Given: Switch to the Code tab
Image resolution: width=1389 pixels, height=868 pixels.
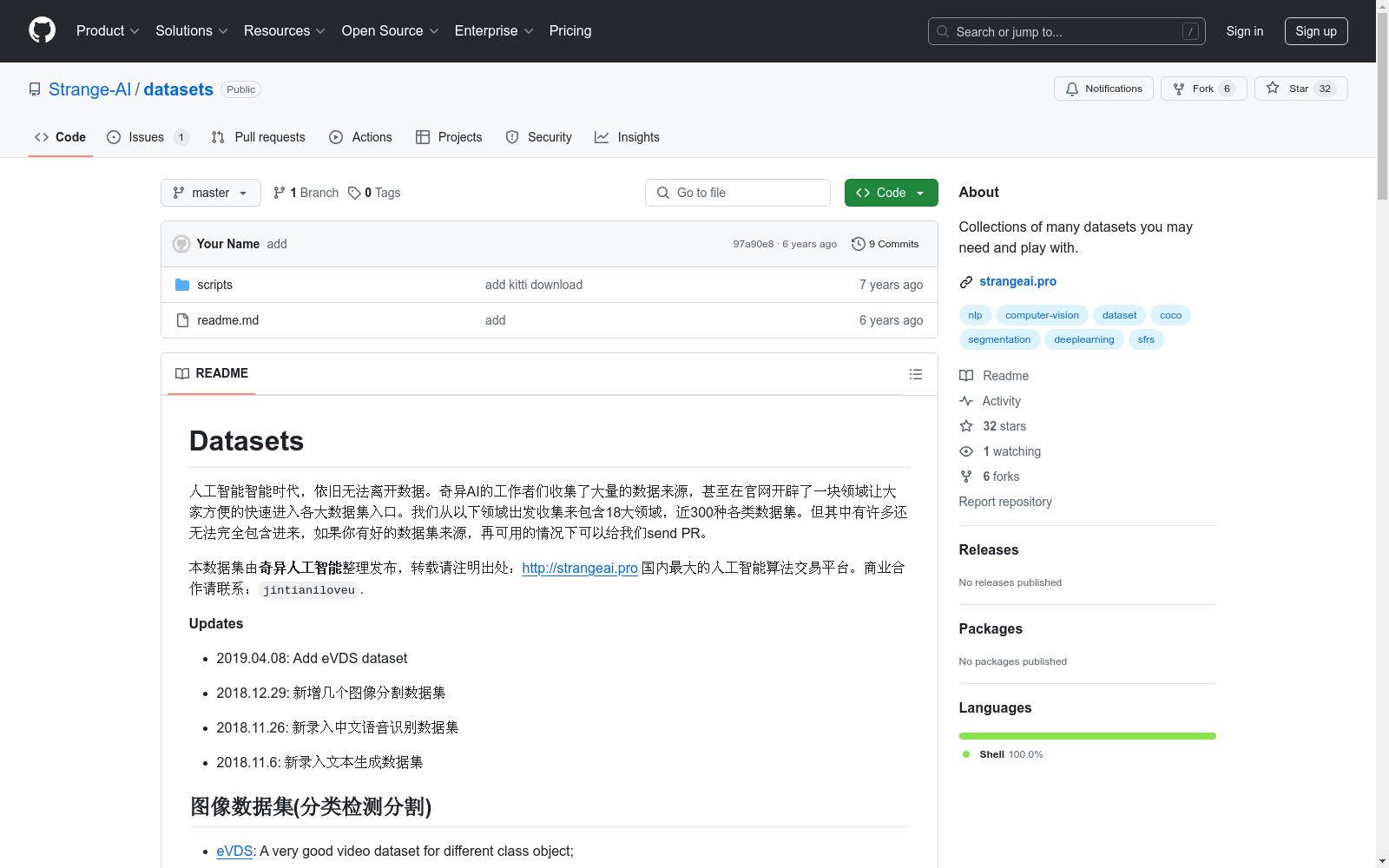Looking at the screenshot, I should pyautogui.click(x=60, y=137).
